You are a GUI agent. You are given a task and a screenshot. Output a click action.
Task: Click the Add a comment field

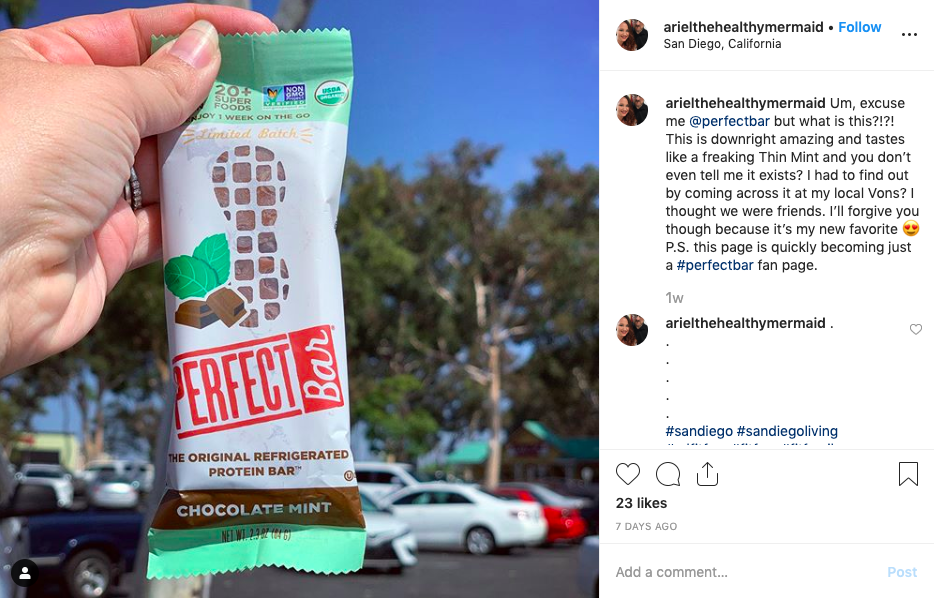tap(745, 572)
